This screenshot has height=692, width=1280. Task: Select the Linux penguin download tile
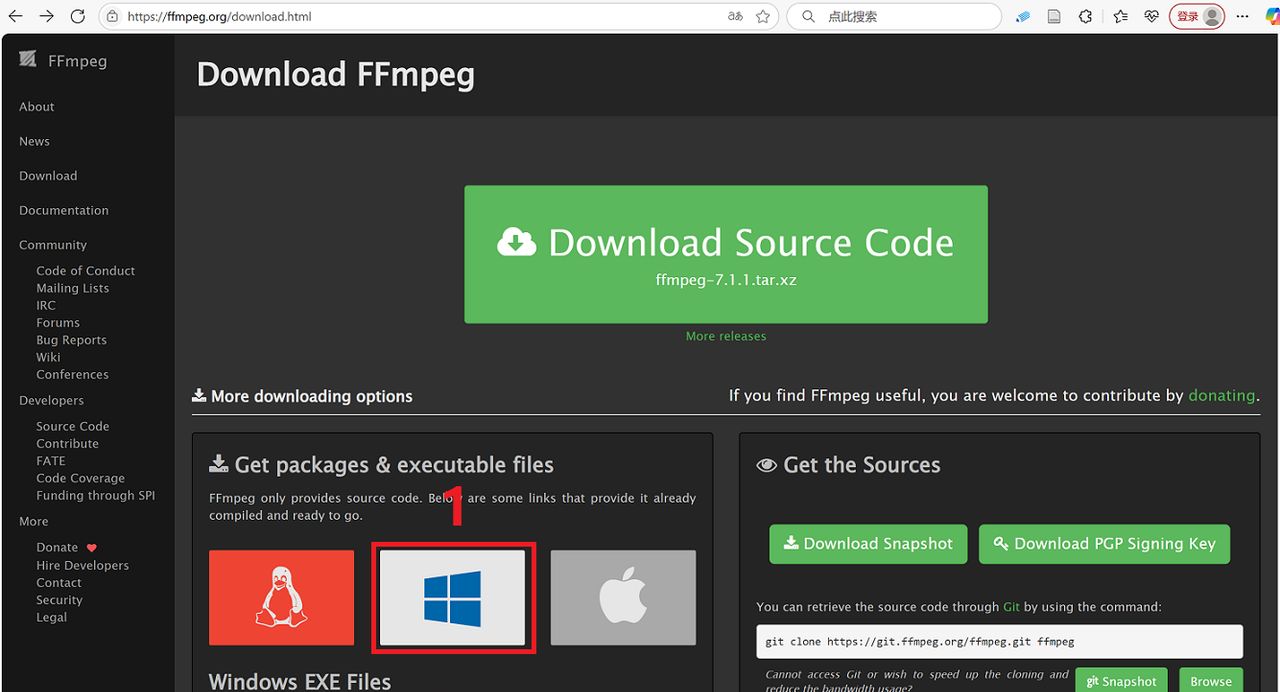click(x=281, y=598)
